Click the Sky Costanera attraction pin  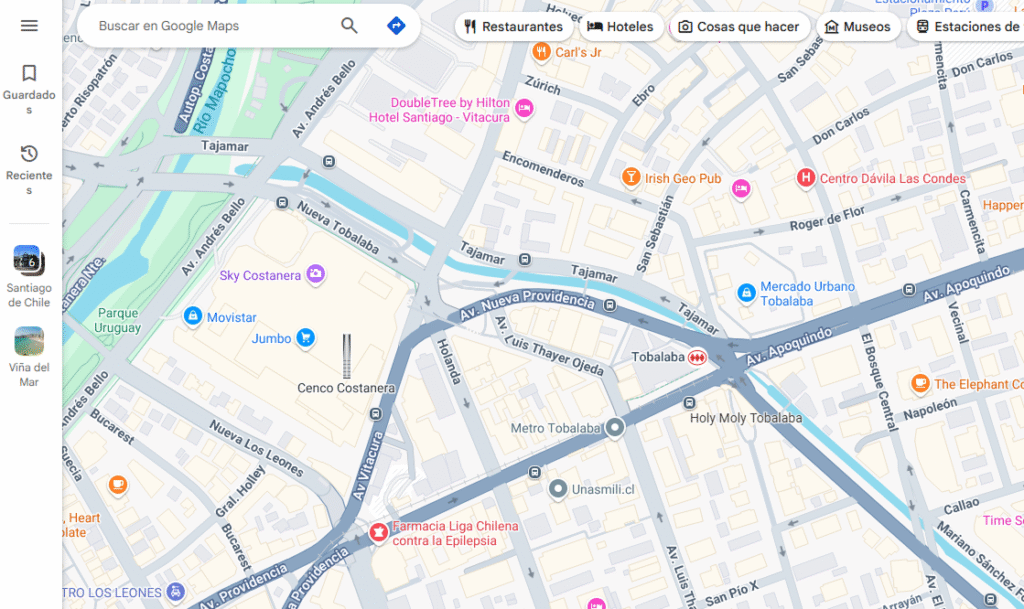pyautogui.click(x=315, y=273)
